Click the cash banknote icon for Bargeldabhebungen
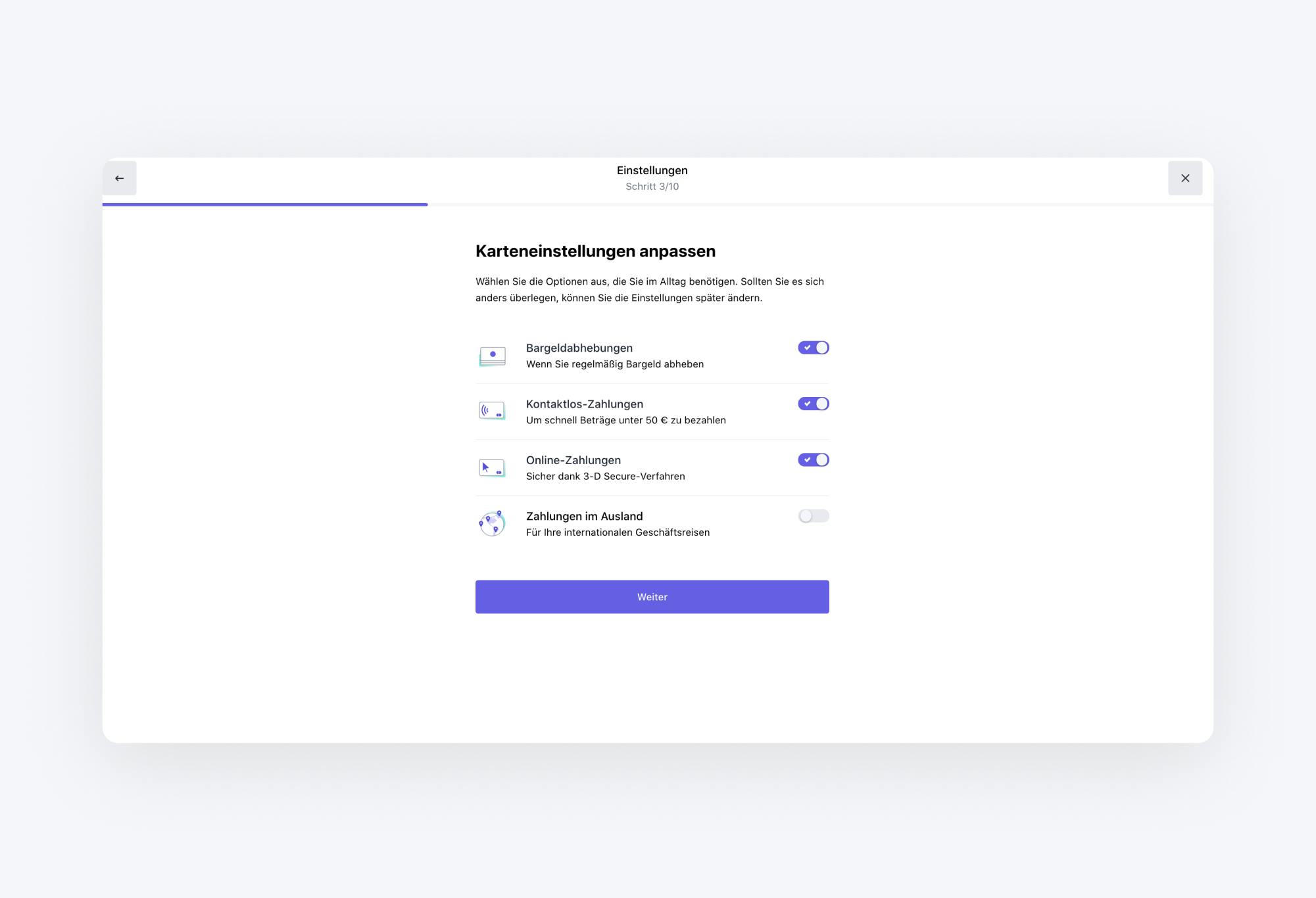 coord(492,356)
